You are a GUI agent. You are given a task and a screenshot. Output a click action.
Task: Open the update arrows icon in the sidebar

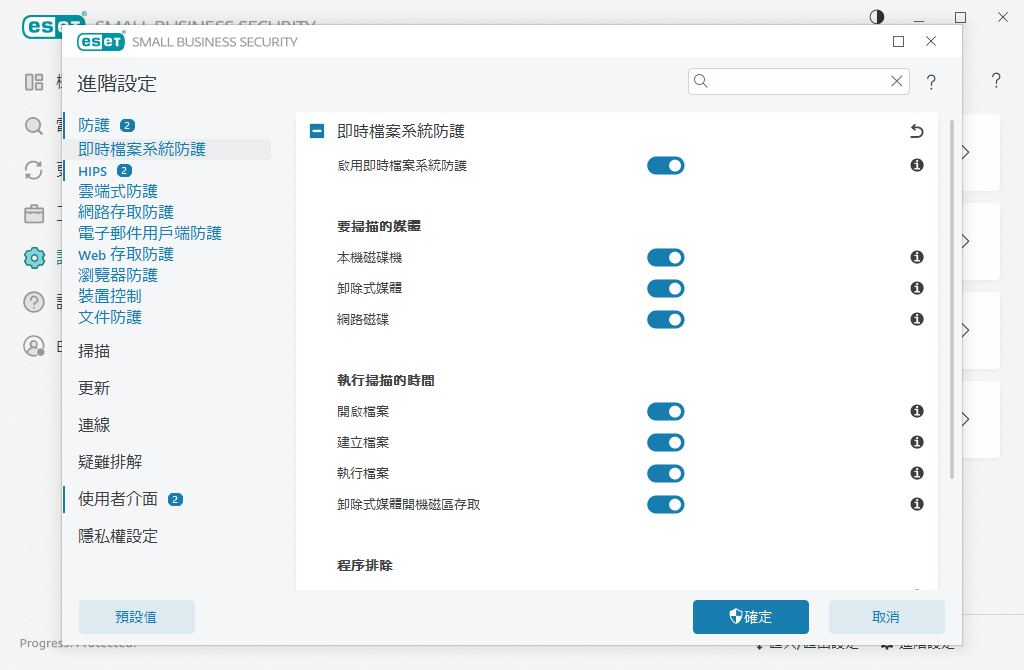click(34, 170)
